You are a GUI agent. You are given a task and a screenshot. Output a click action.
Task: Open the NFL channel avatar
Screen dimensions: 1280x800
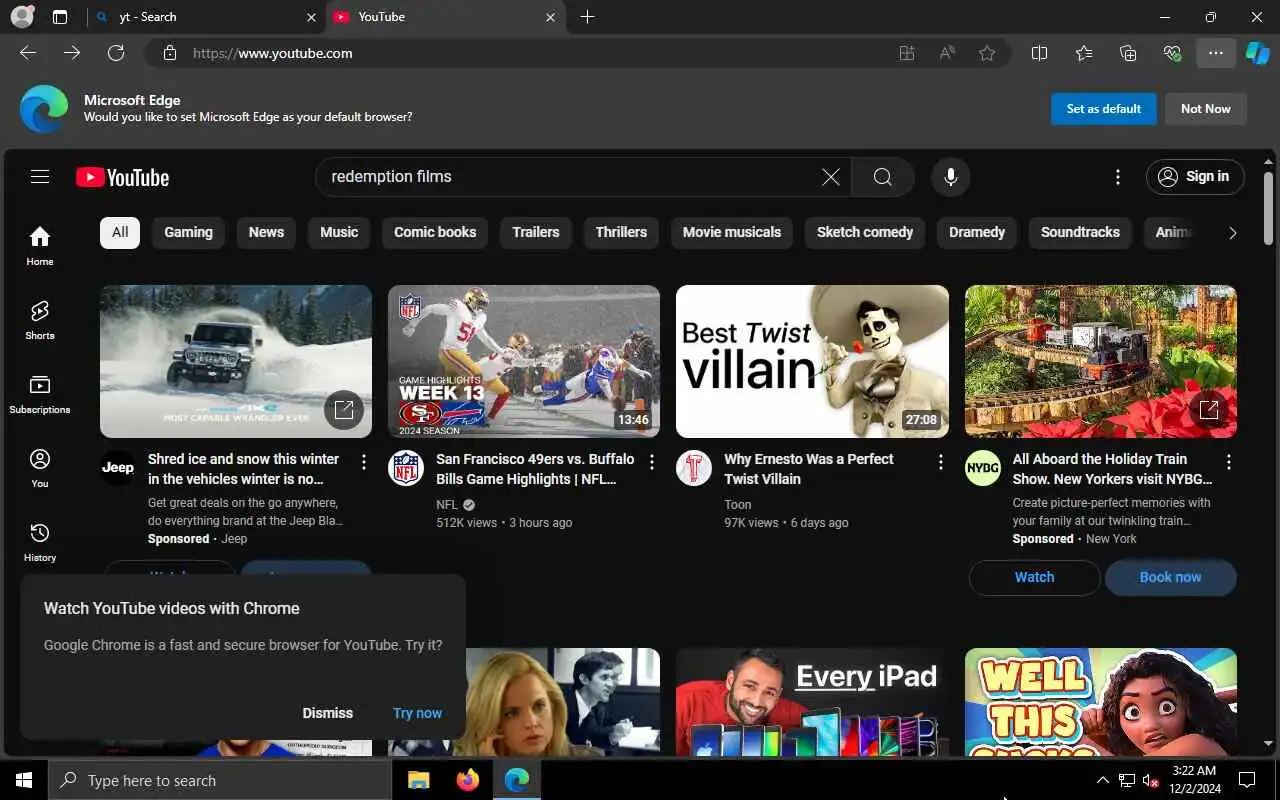click(x=405, y=468)
